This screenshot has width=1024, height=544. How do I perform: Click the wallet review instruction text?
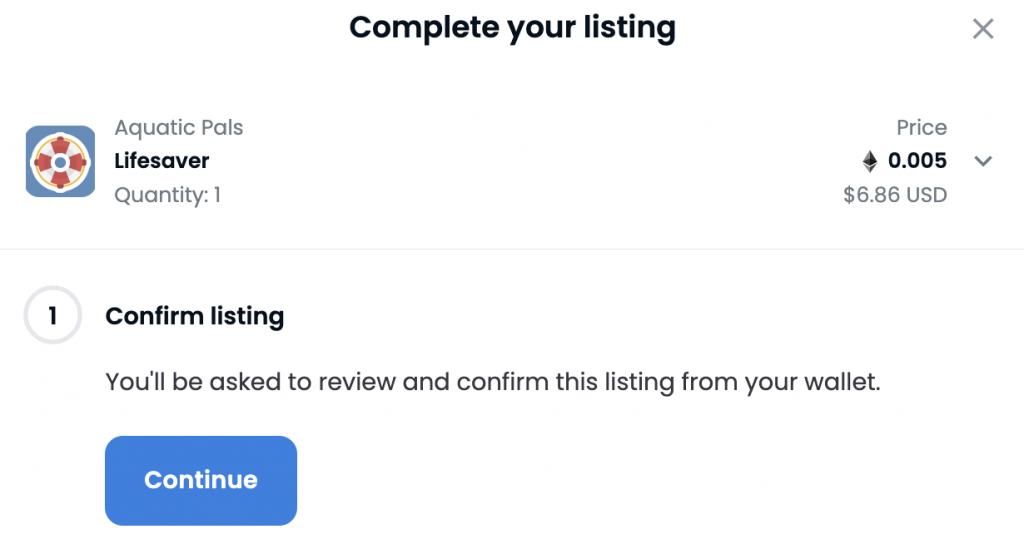[493, 382]
